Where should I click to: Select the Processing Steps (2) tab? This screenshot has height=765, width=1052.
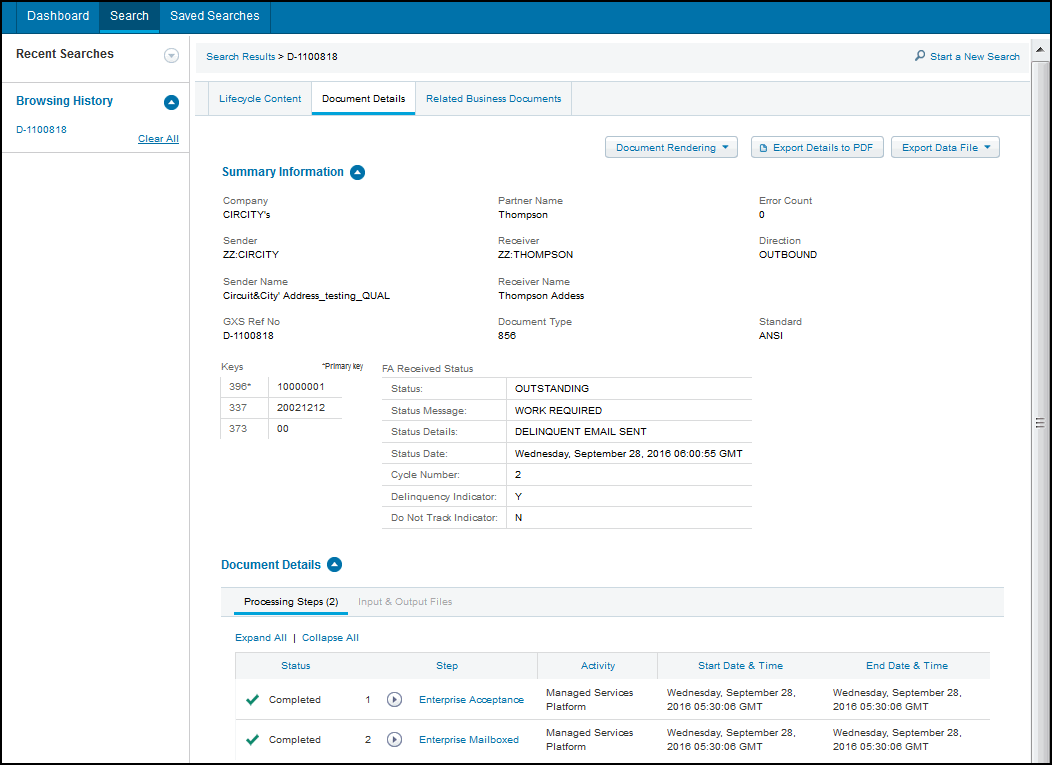click(291, 602)
